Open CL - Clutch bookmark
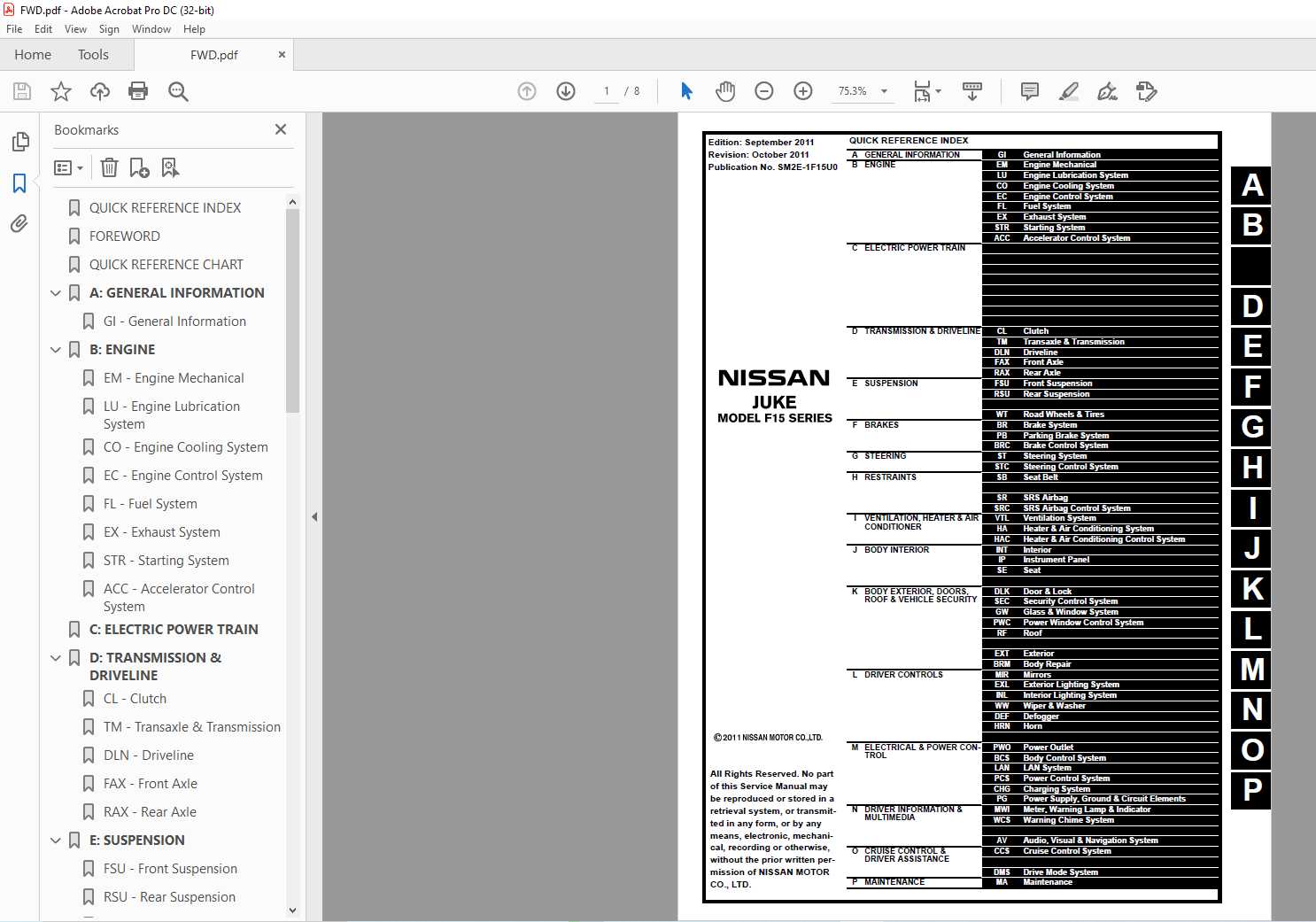The image size is (1316, 922). [135, 699]
